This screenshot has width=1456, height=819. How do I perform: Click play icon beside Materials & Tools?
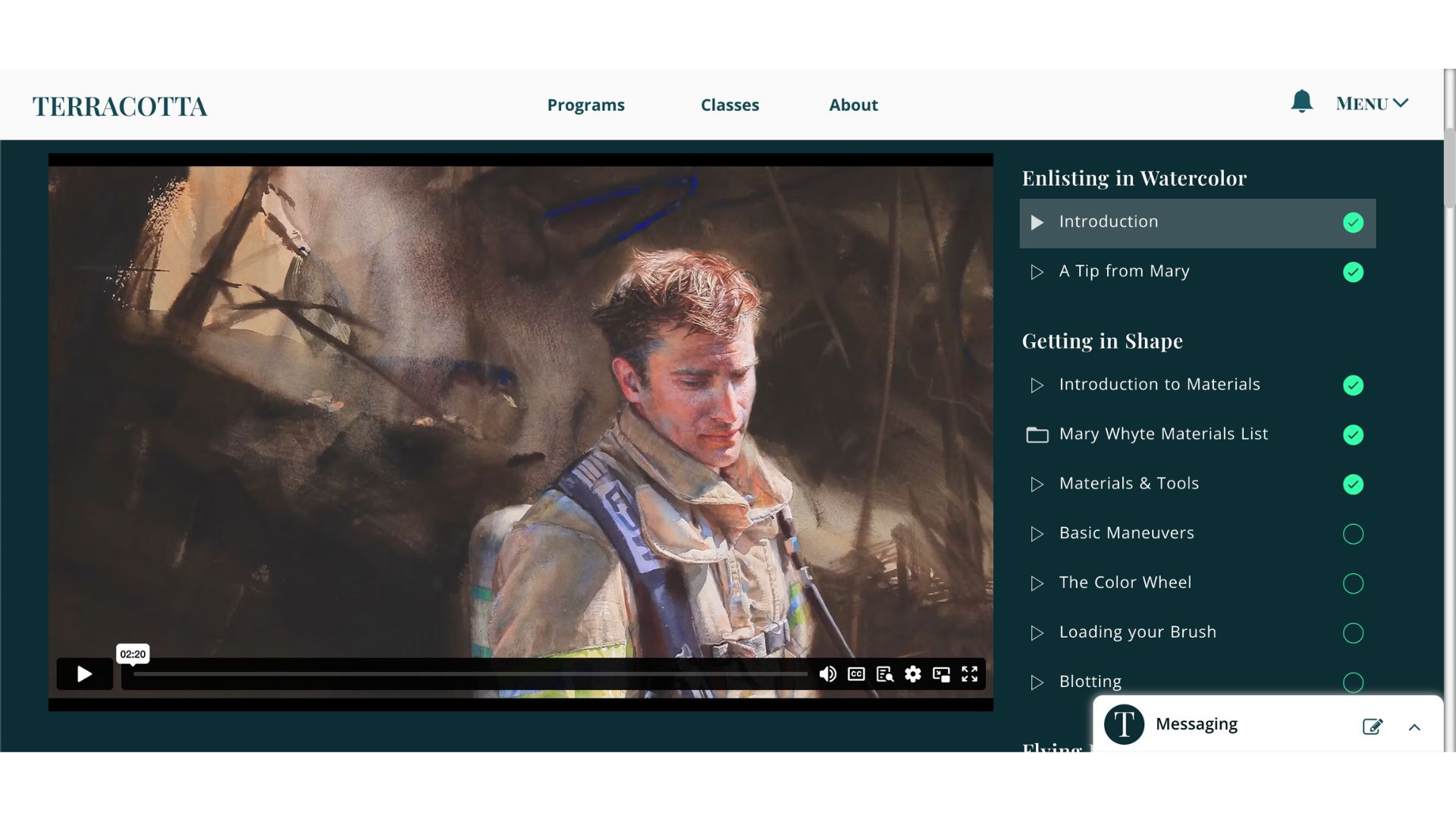click(1037, 485)
